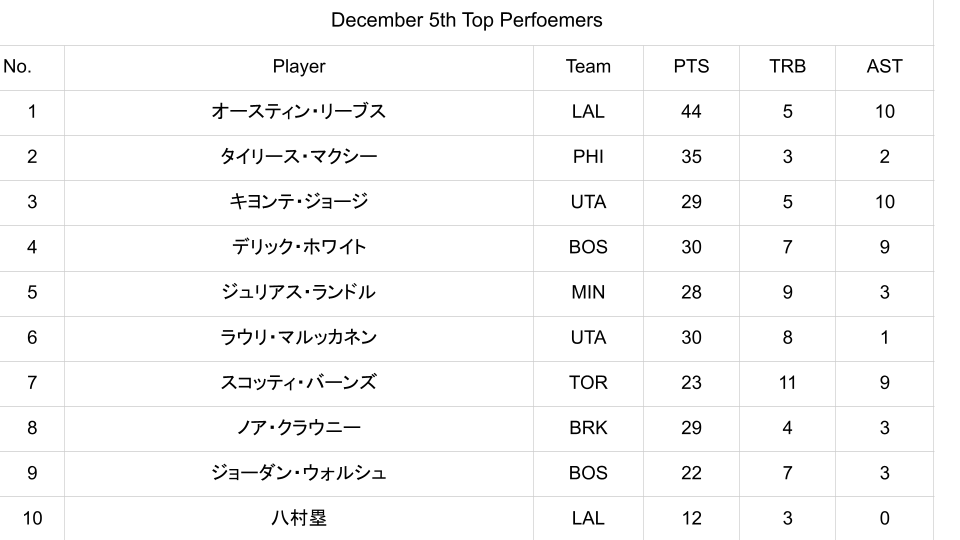This screenshot has width=960, height=540.
Task: Select player cell オースティン・リーブス
Action: (298, 112)
